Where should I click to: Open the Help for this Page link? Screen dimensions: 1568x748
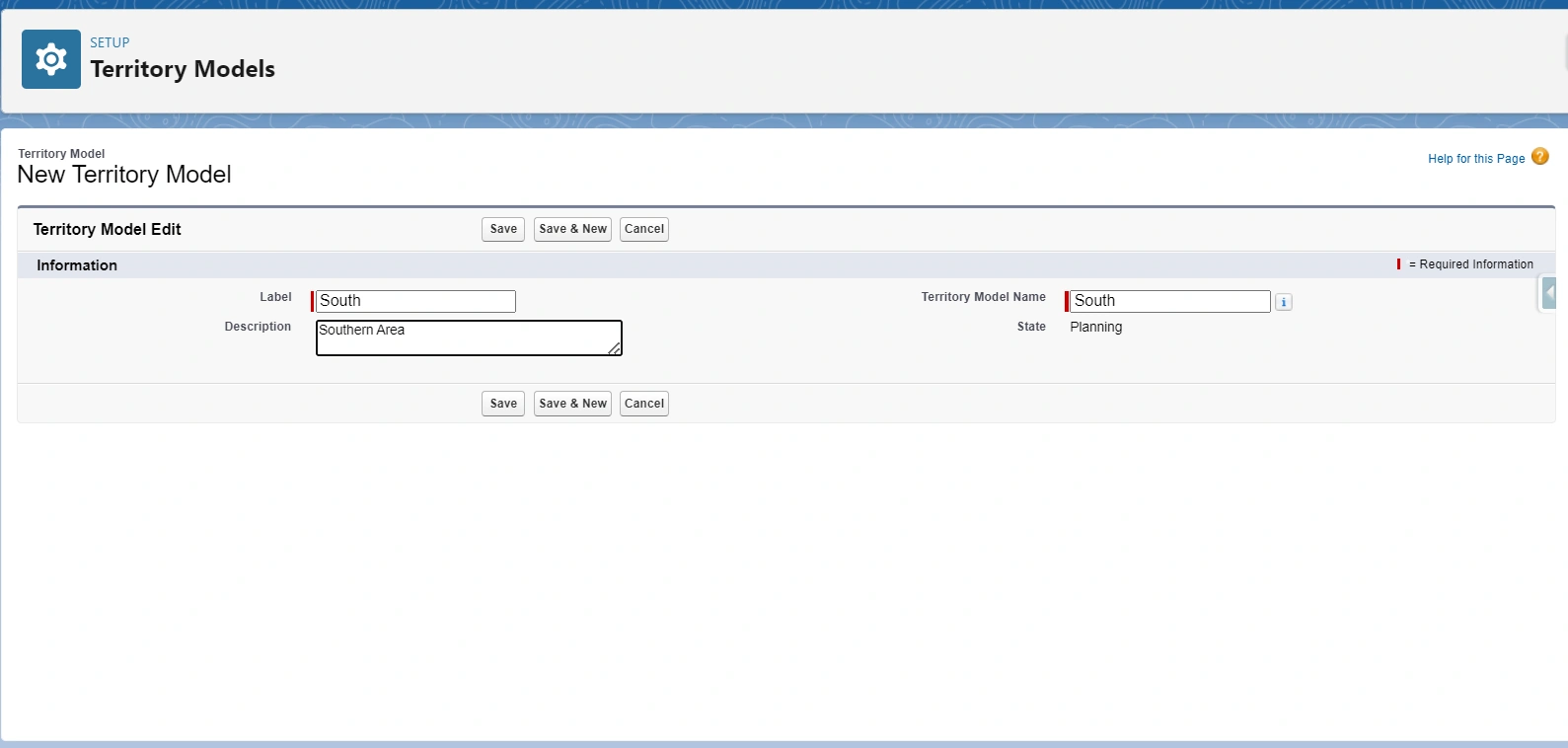click(x=1475, y=159)
